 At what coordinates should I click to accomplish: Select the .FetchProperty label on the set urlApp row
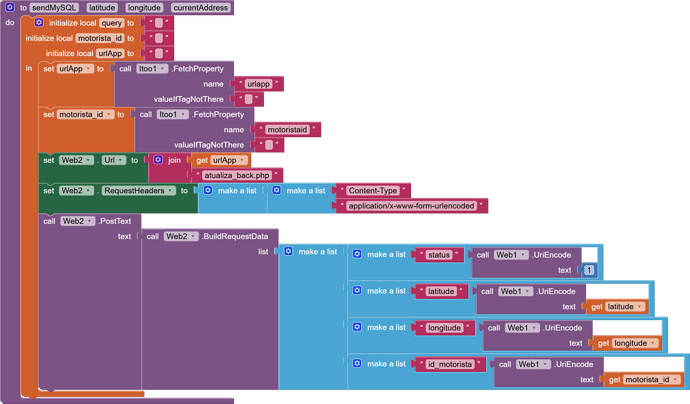point(198,69)
